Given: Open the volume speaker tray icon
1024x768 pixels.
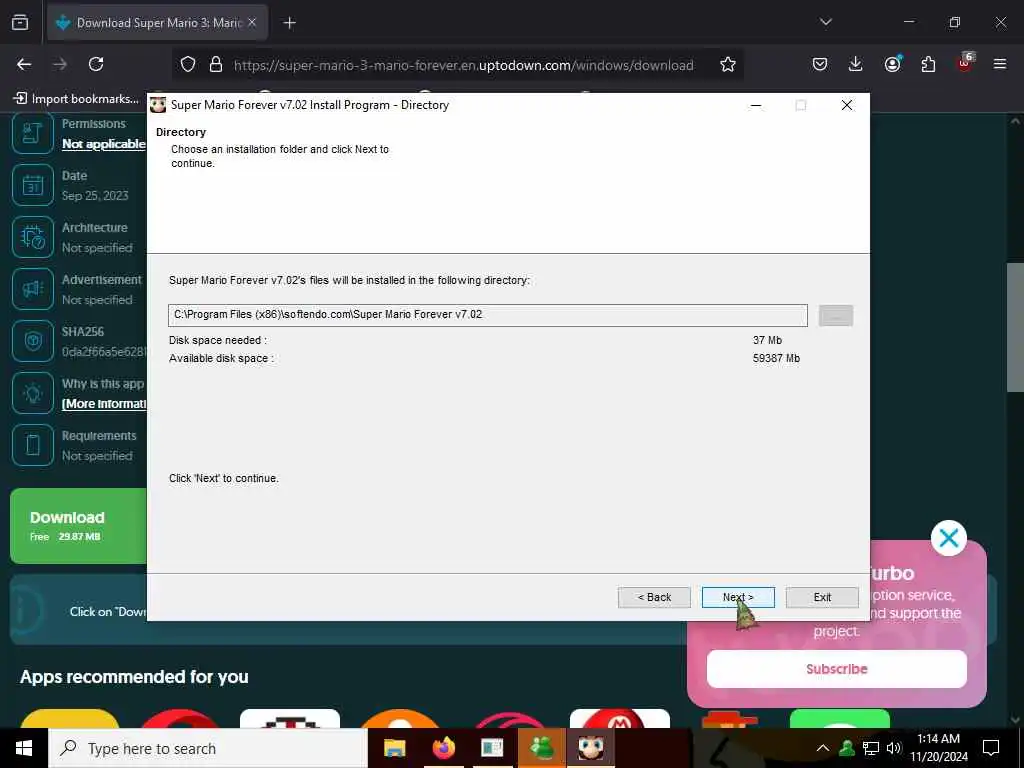Looking at the screenshot, I should click(893, 748).
